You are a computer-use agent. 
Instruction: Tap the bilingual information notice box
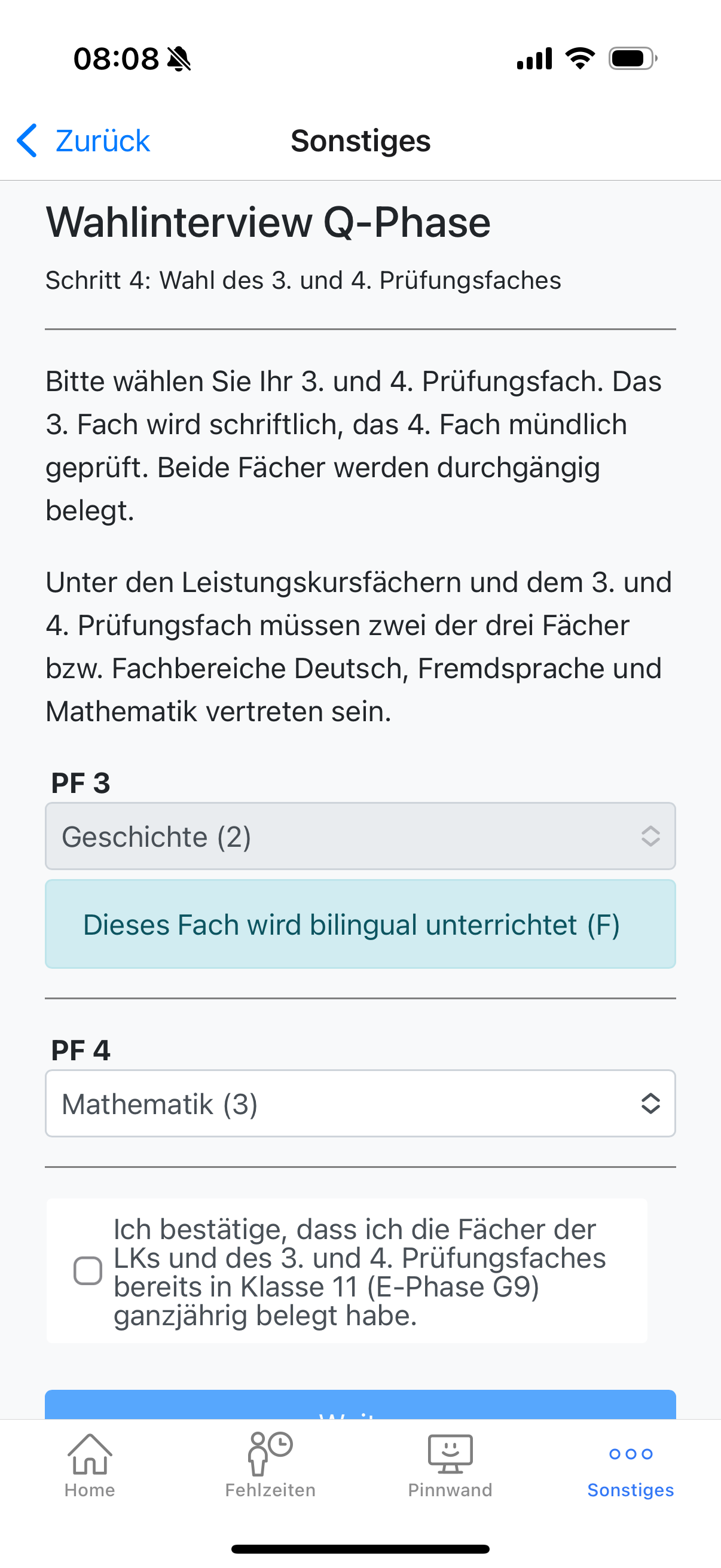(360, 924)
